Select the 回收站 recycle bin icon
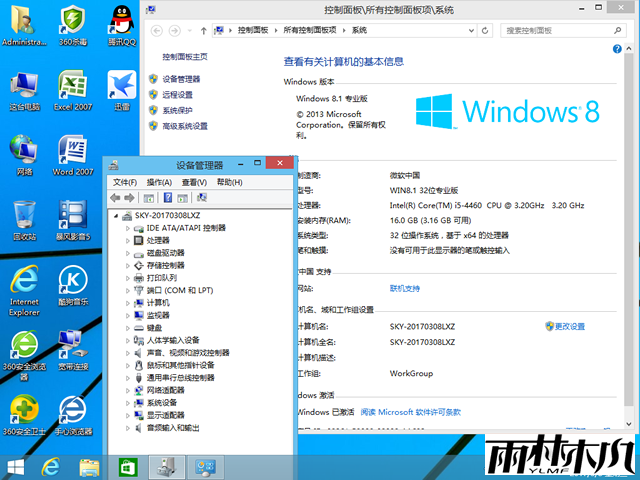 coord(24,220)
